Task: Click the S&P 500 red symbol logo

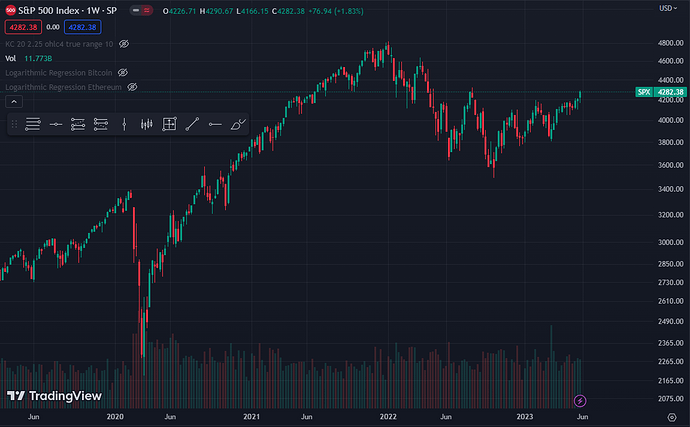Action: 11,10
